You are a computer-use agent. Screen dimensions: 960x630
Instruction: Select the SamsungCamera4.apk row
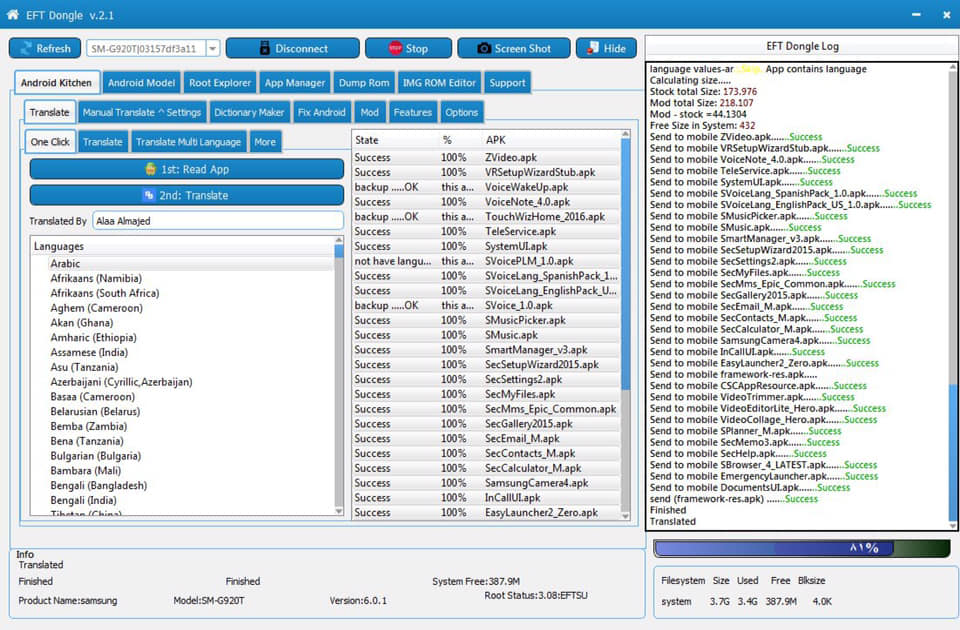pos(486,482)
